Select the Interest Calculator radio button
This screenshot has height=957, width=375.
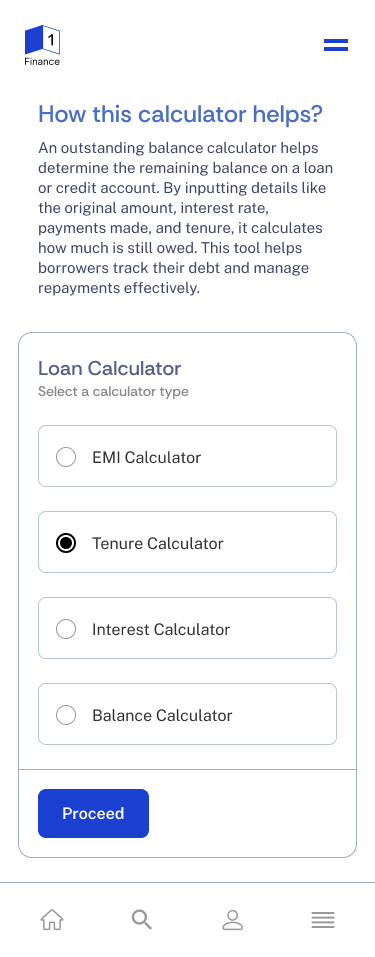66,629
